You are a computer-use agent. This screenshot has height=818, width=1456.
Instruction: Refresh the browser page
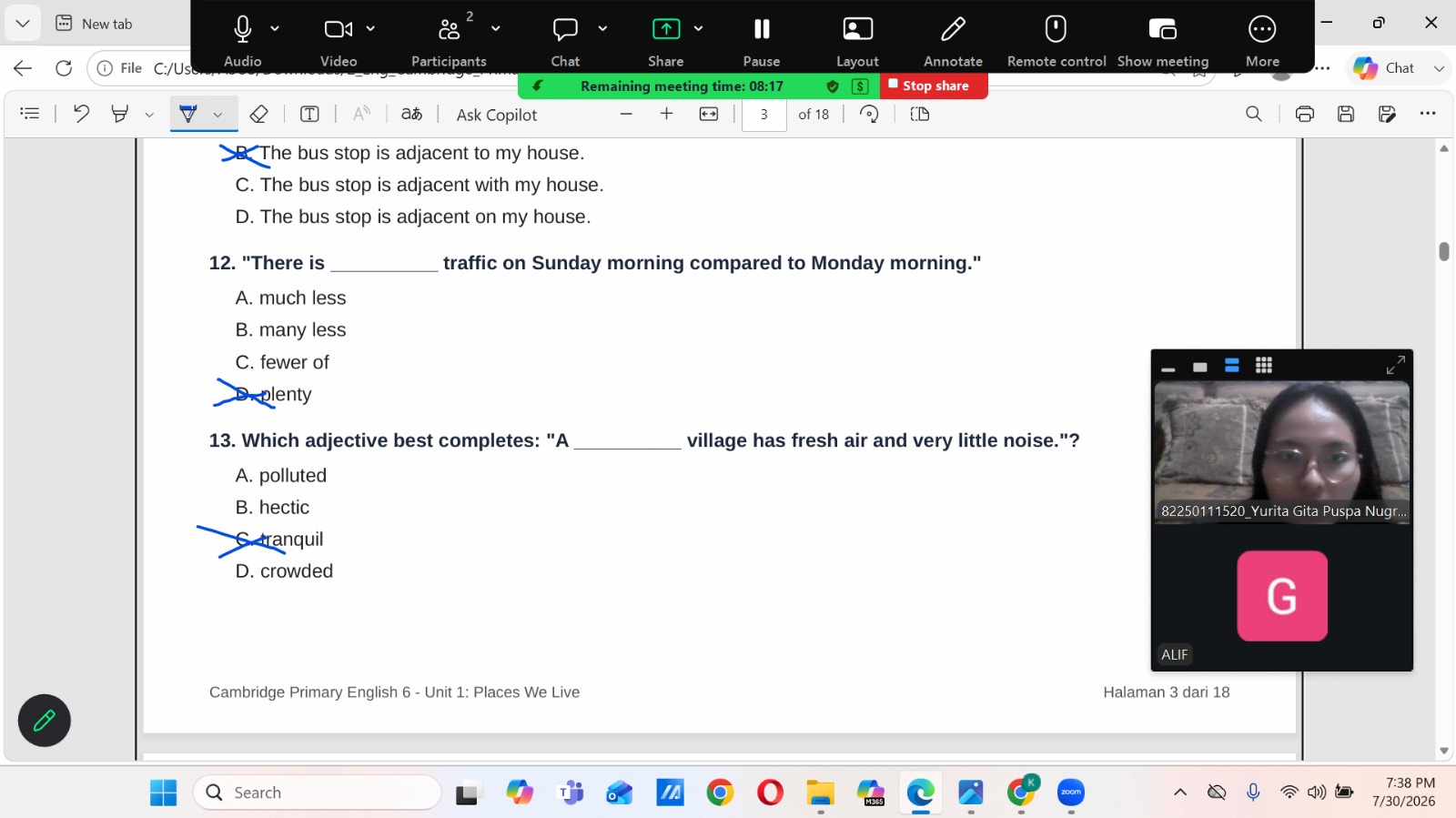point(64,67)
